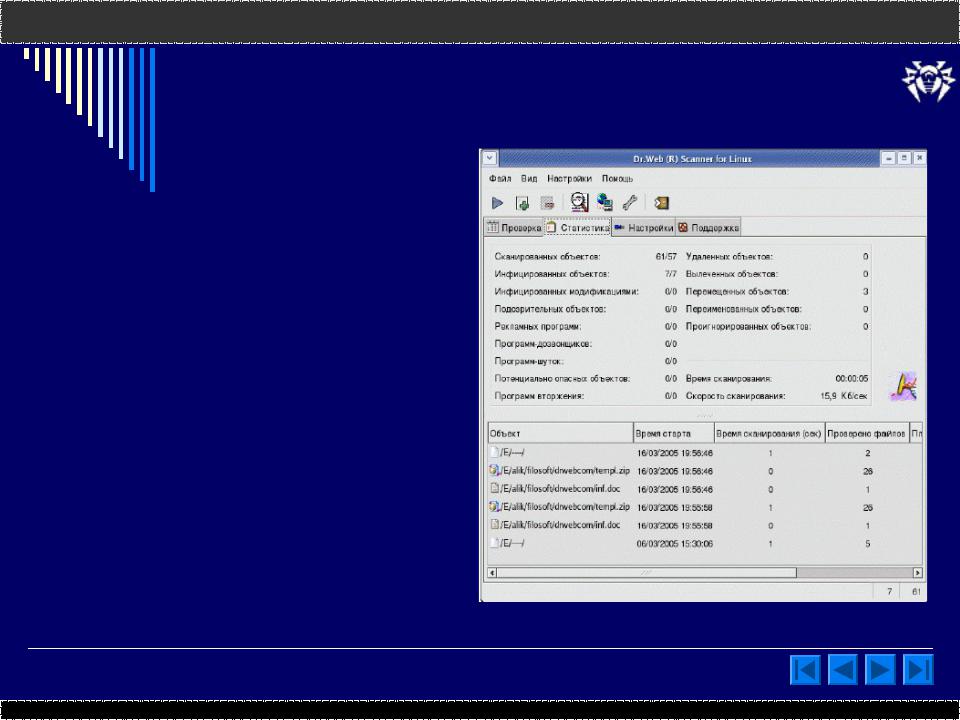Select templ.zip row started 19:56:46
Viewport: 960px width, 720px height.
(x=705, y=471)
